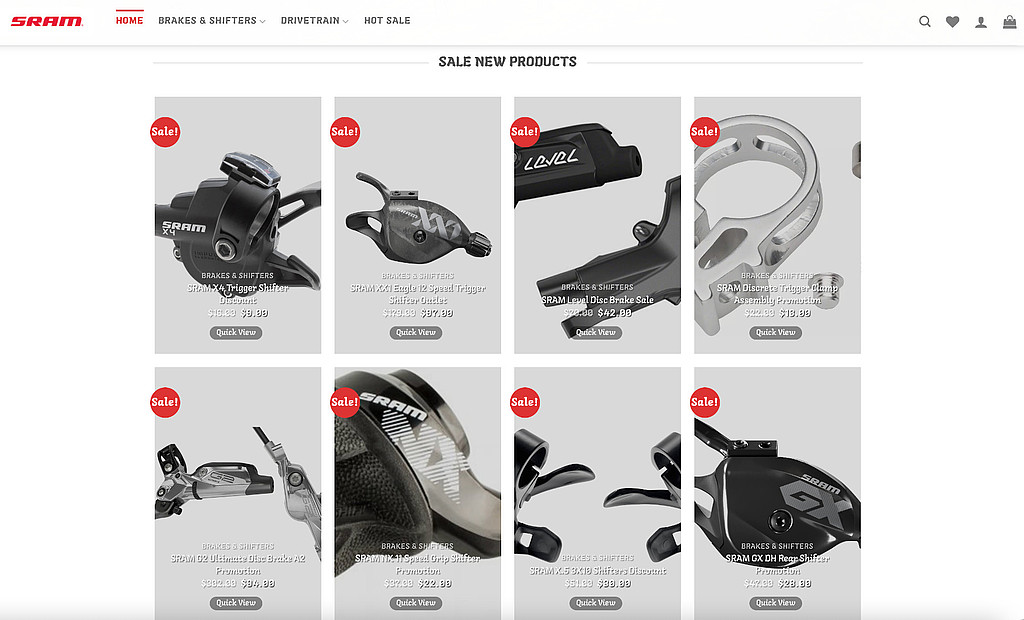Image resolution: width=1024 pixels, height=620 pixels.
Task: Click the SRAM logo
Action: click(x=46, y=21)
